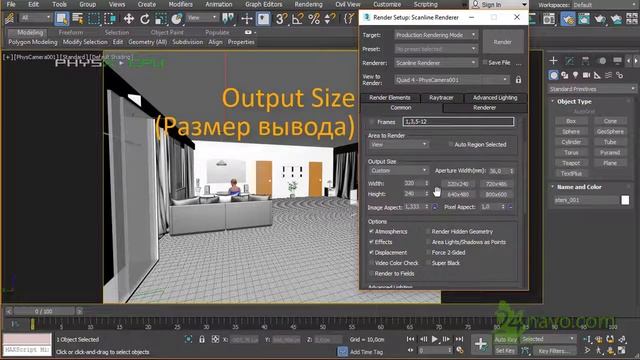Open the selection filter All dropdown
The height and width of the screenshot is (360, 640).
click(36, 18)
